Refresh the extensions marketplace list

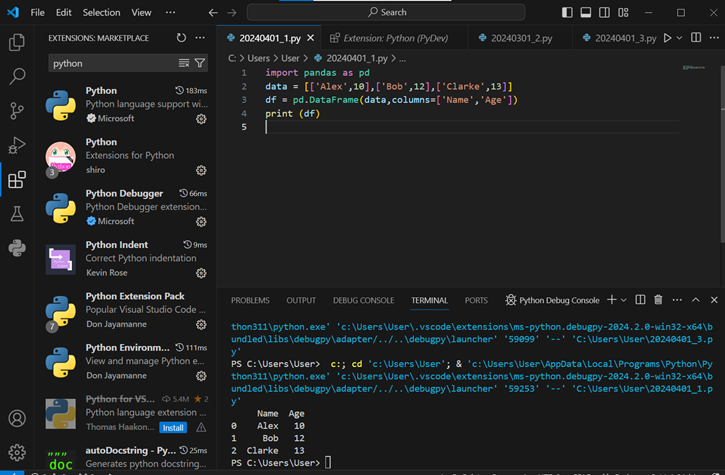[181, 38]
